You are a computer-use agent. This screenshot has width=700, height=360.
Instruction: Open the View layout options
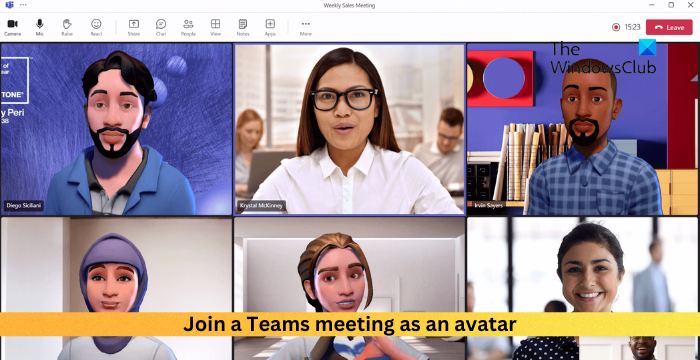[x=216, y=27]
